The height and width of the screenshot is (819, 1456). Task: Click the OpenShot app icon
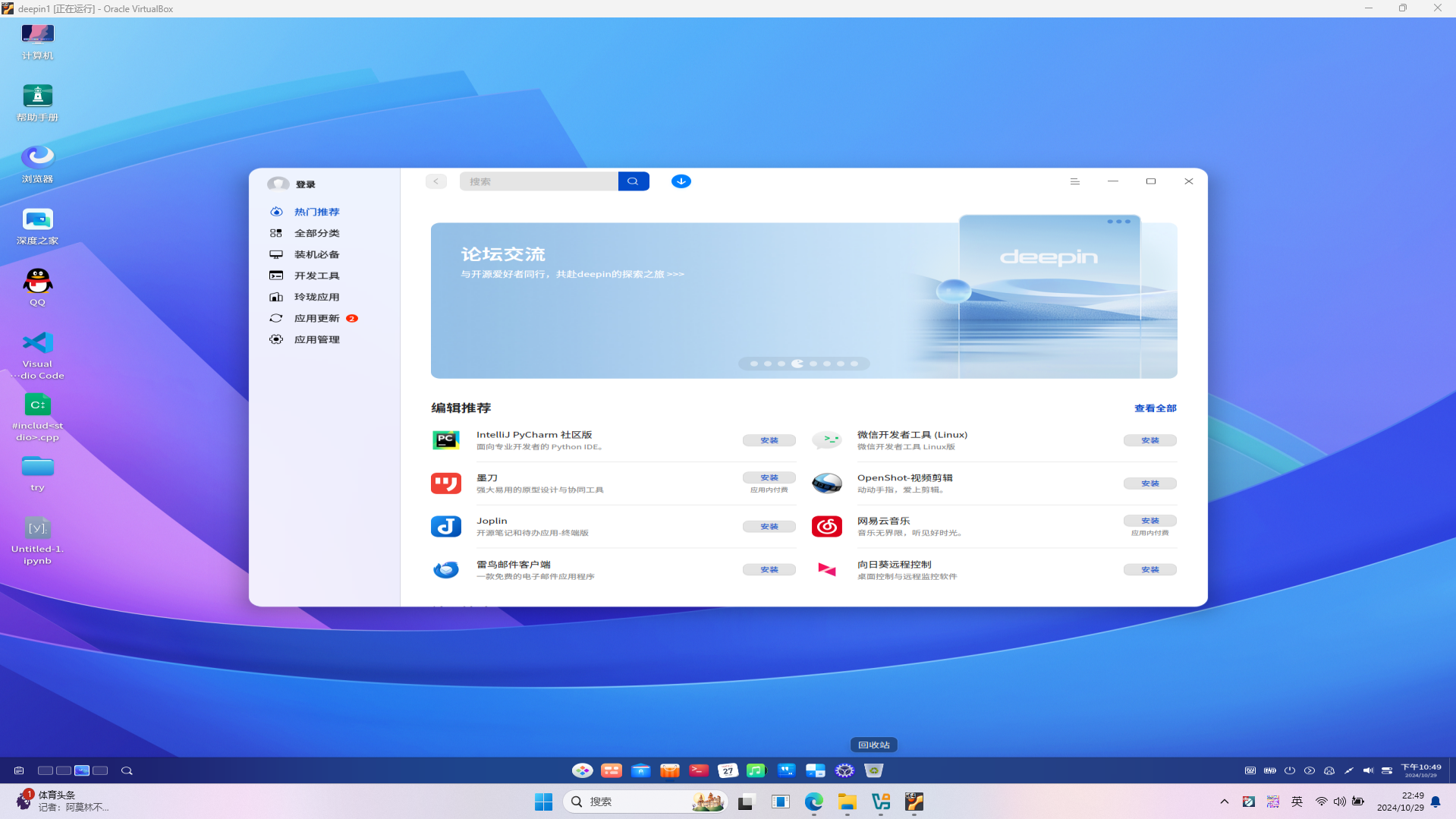pos(827,484)
